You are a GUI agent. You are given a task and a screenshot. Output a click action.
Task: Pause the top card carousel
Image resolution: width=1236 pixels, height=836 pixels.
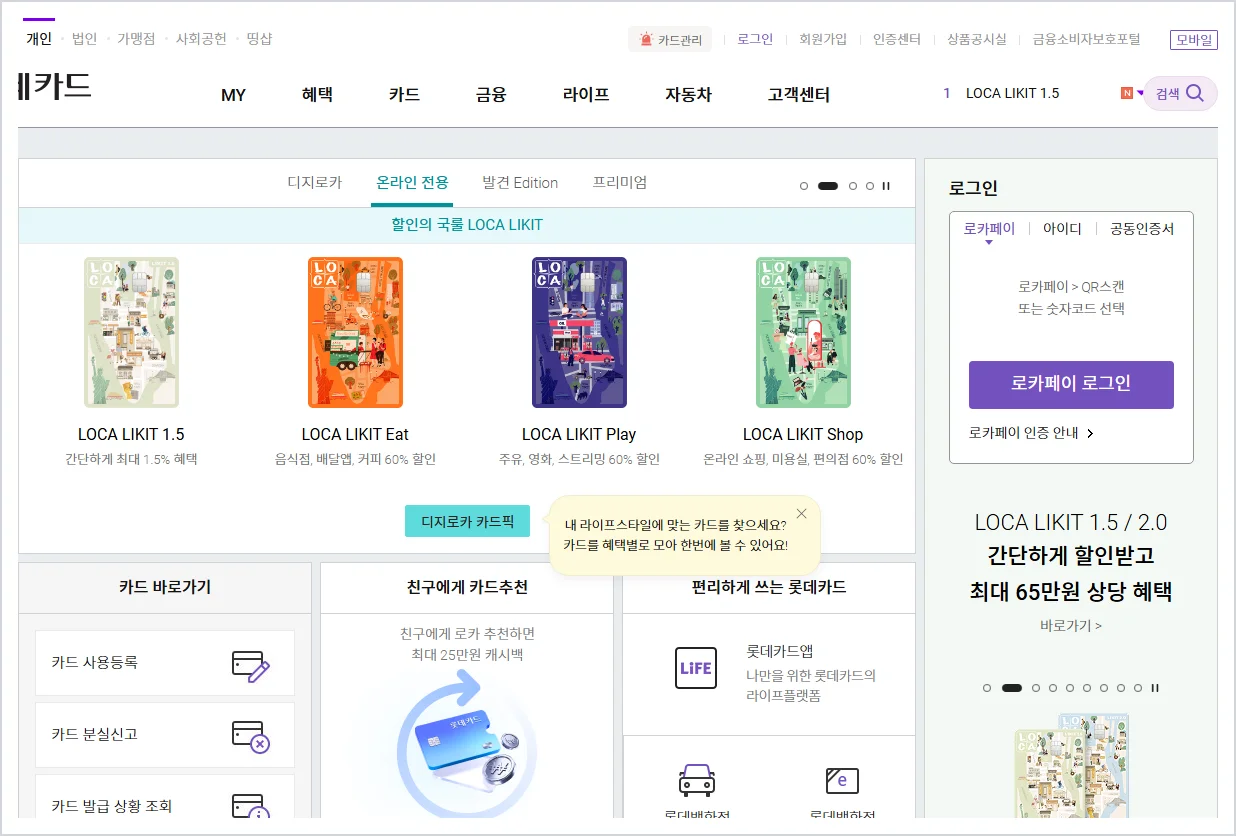click(x=886, y=186)
